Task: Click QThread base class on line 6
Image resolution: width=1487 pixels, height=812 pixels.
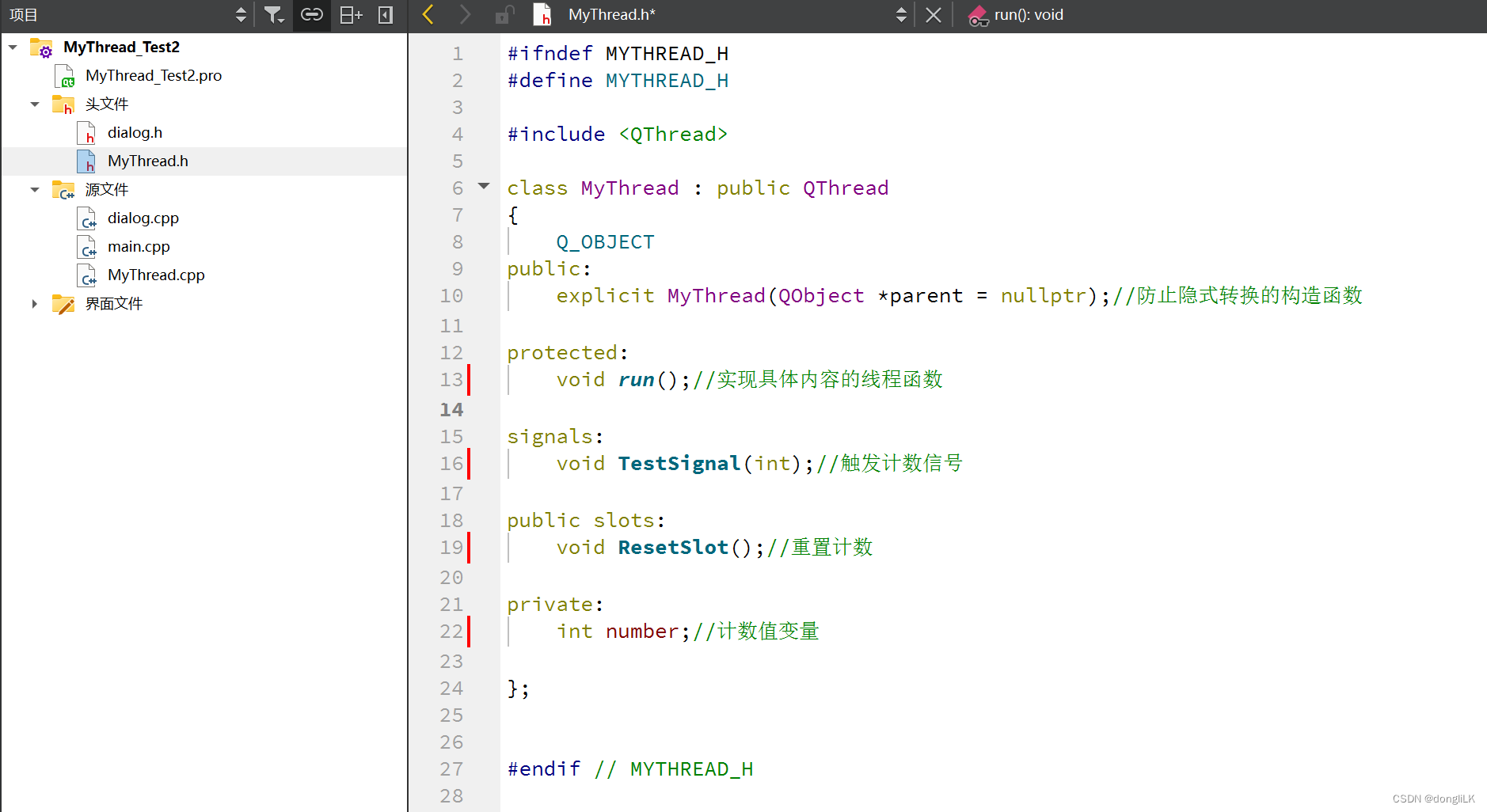Action: point(846,188)
